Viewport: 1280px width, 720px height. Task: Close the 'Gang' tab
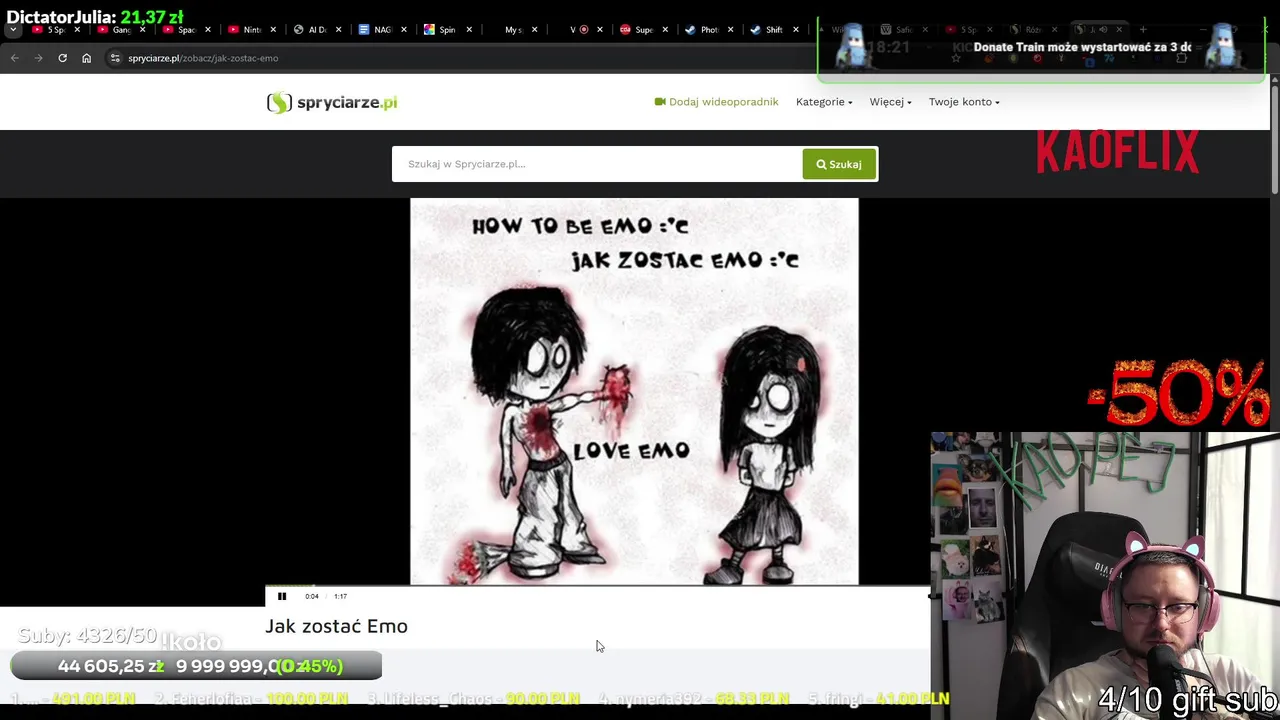[142, 30]
